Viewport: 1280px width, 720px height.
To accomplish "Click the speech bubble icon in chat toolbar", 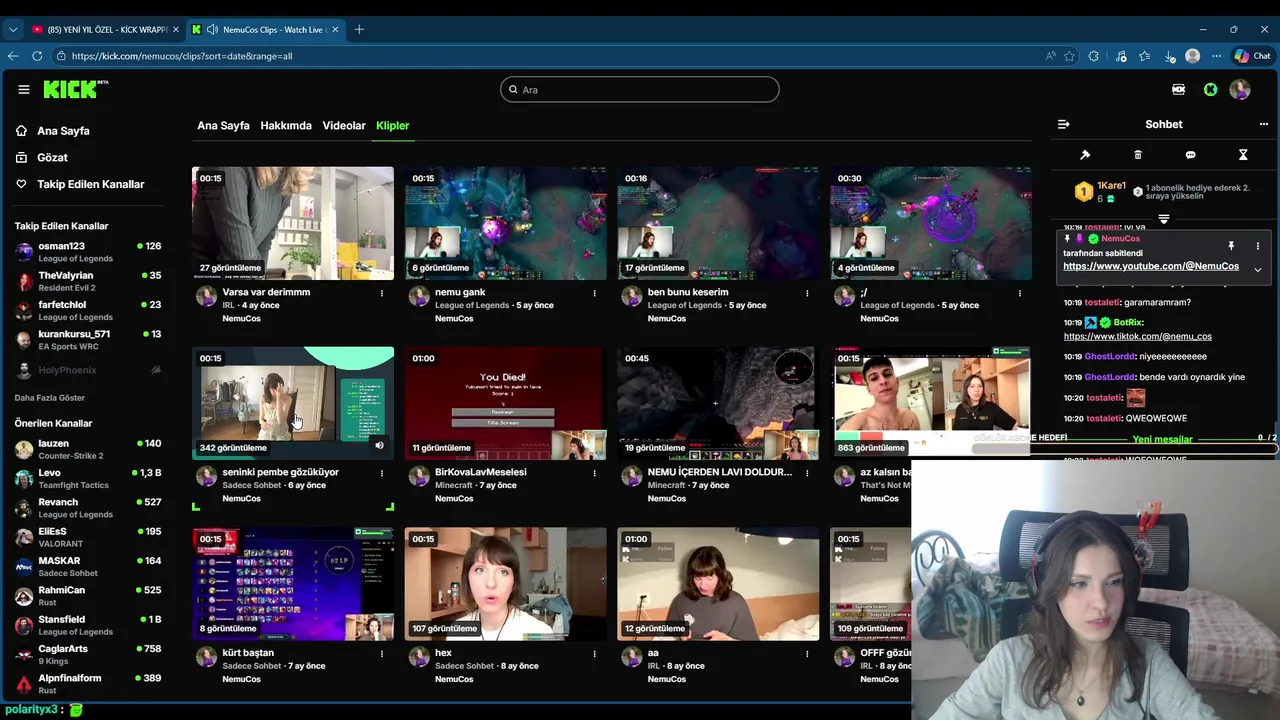I will pos(1190,155).
